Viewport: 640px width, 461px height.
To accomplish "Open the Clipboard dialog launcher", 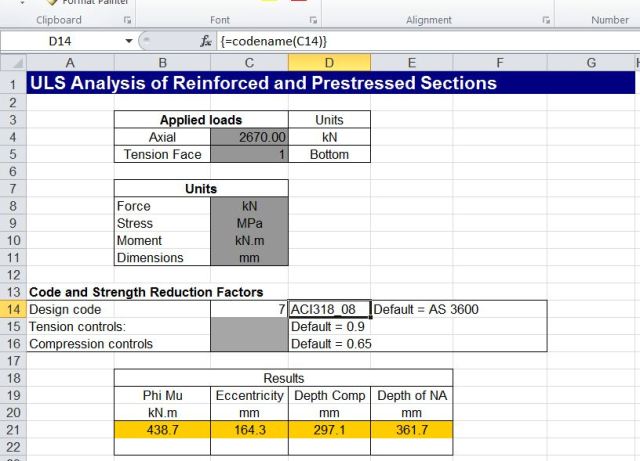I will click(127, 20).
